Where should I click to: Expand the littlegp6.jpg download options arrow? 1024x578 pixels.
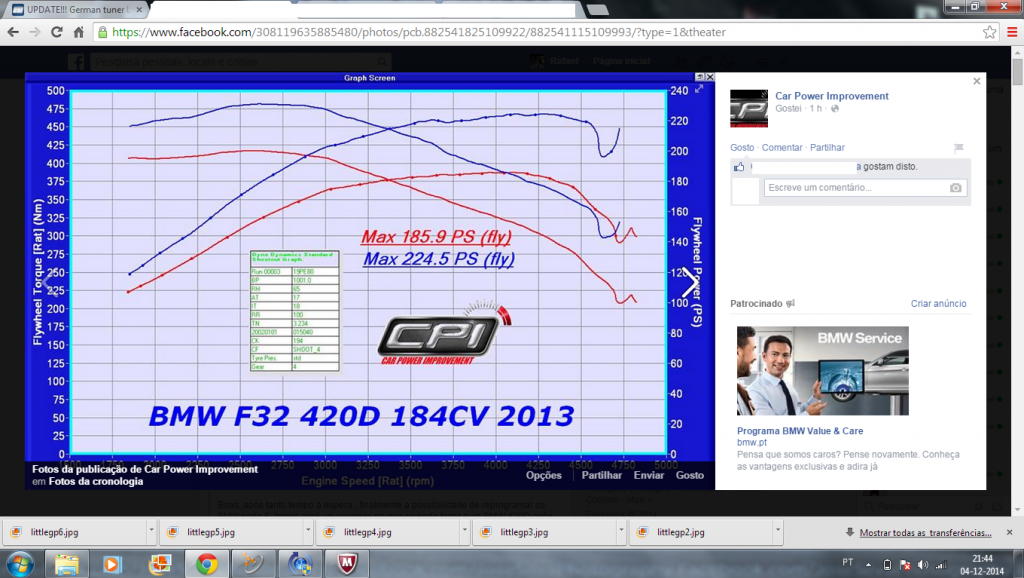coord(151,530)
